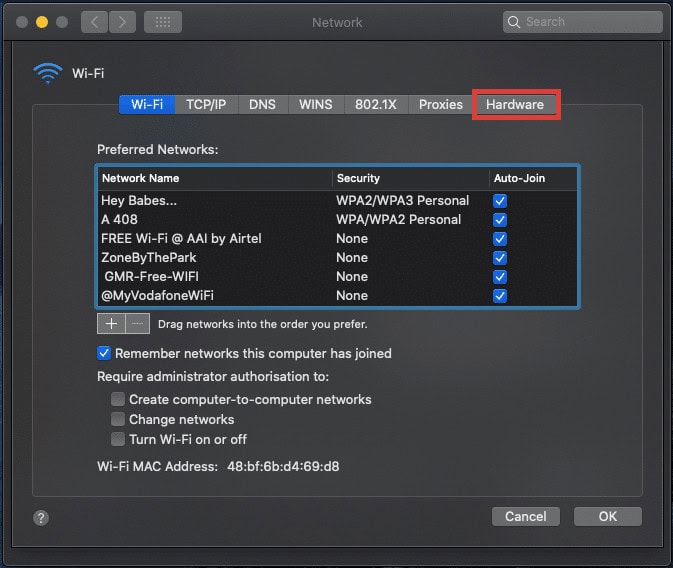The height and width of the screenshot is (568, 673).
Task: Click the forward navigation arrow
Action: (122, 22)
